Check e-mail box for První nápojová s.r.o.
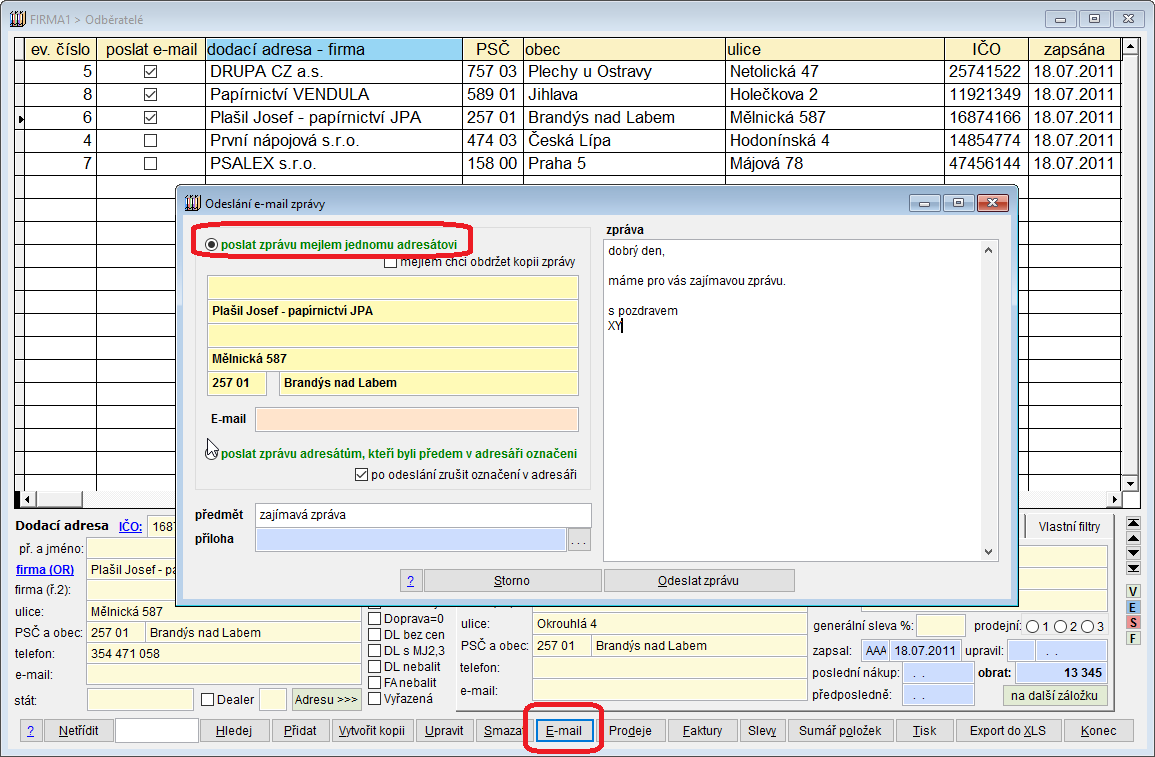The width and height of the screenshot is (1155, 757). point(151,140)
